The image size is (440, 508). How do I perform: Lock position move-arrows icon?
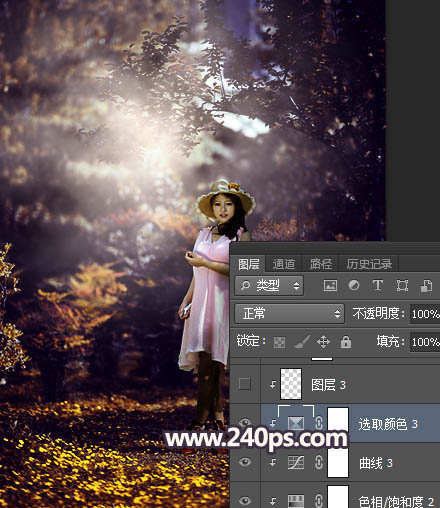(x=323, y=342)
